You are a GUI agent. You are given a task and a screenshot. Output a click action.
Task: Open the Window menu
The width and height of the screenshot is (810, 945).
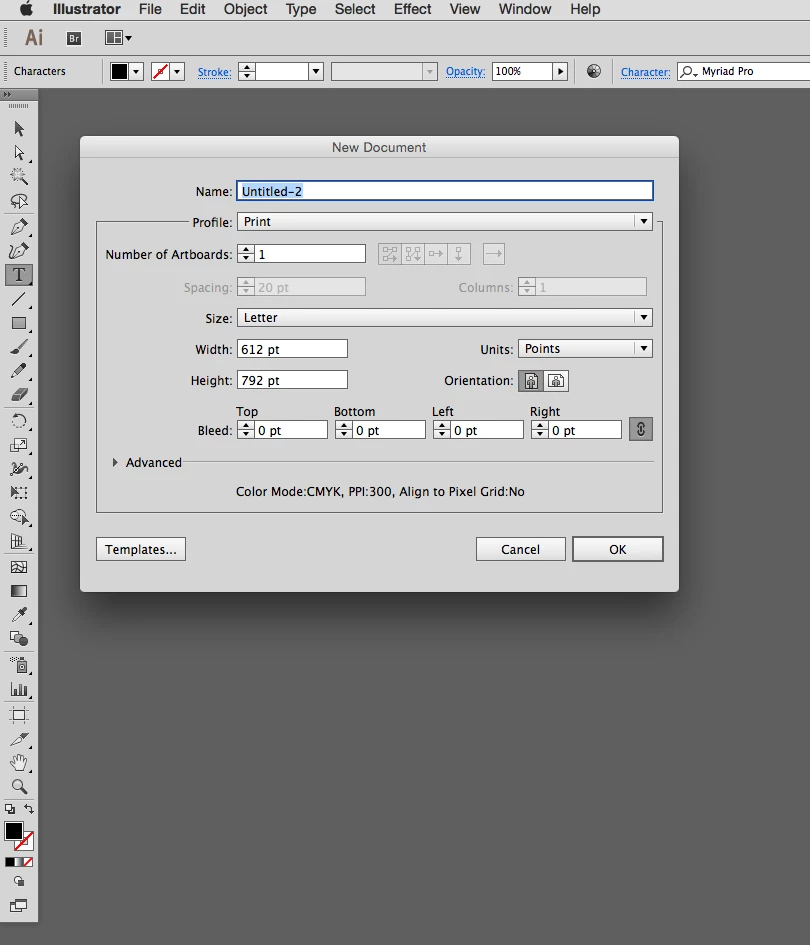(524, 9)
